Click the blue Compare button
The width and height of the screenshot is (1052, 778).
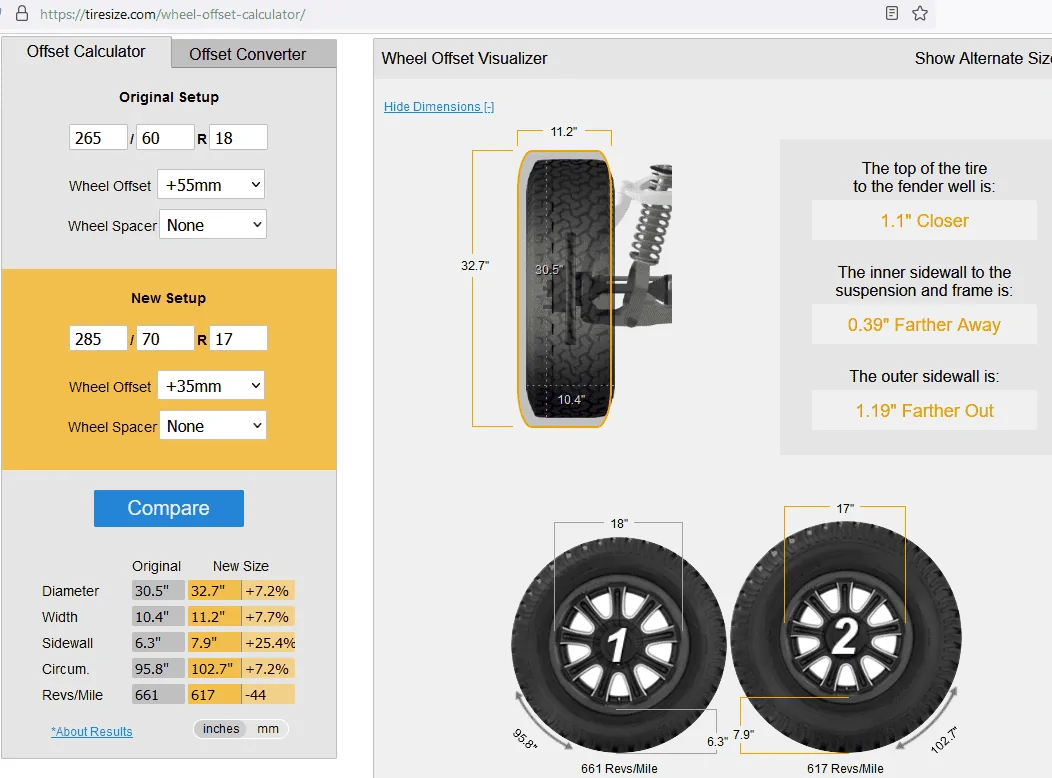point(168,508)
